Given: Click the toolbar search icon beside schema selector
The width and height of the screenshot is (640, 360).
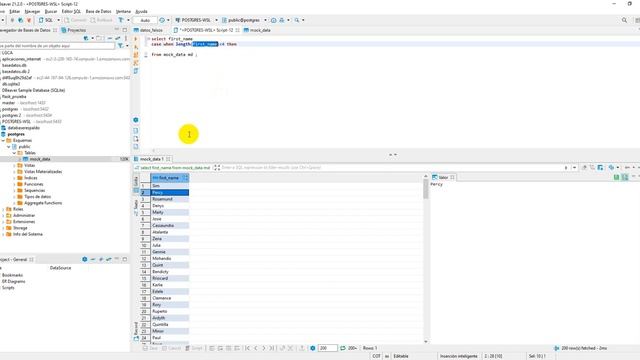Looking at the screenshot, I should pyautogui.click(x=297, y=20).
